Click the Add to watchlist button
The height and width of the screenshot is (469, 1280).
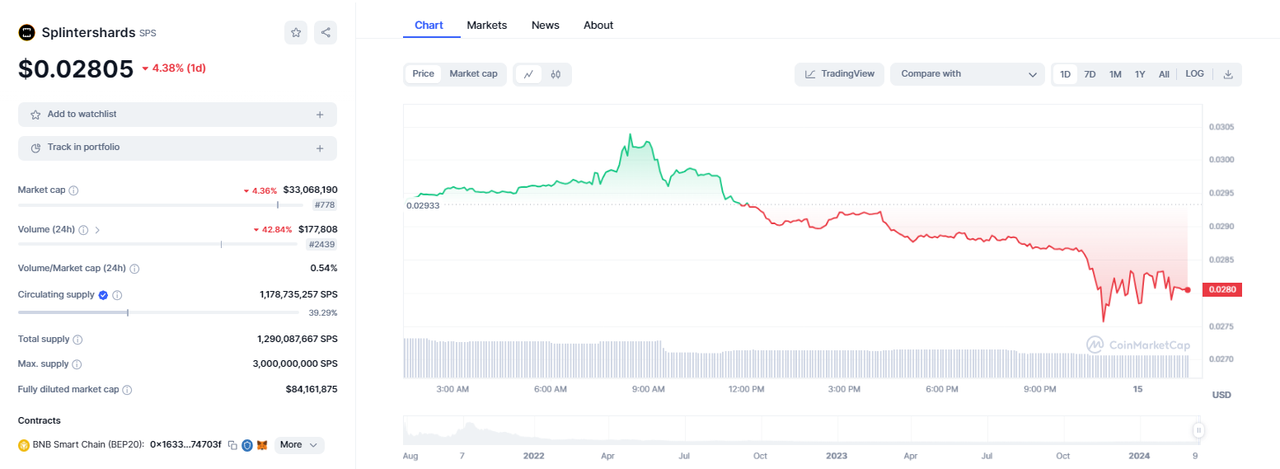[x=177, y=115]
